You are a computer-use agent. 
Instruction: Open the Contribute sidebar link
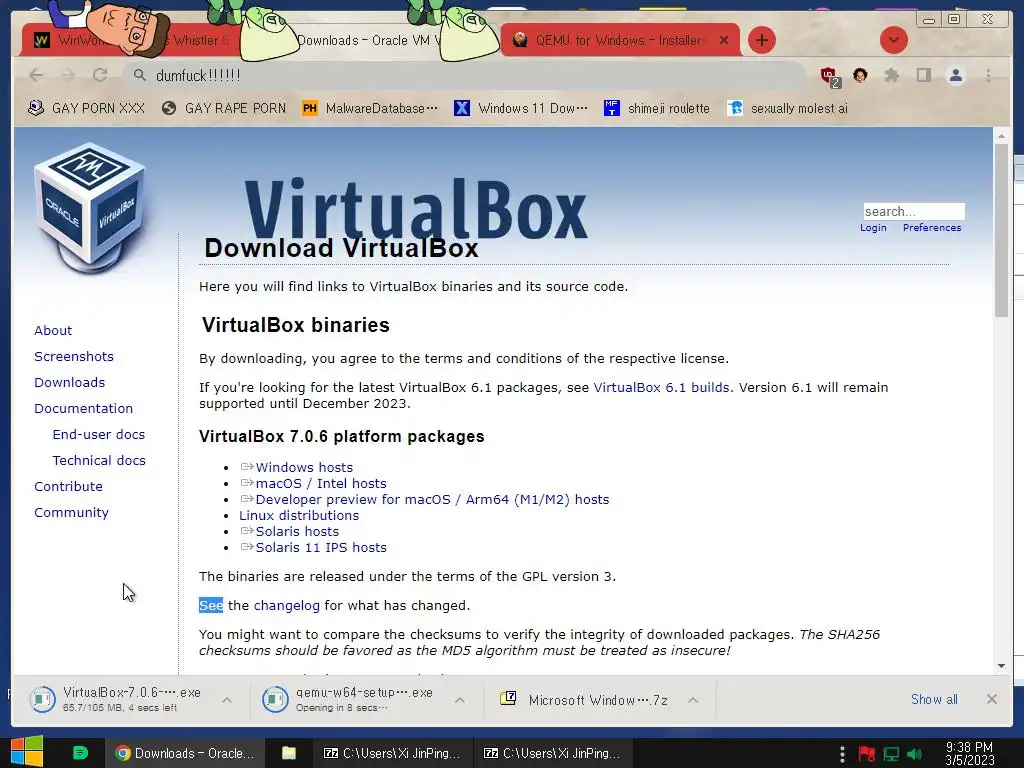coord(68,487)
